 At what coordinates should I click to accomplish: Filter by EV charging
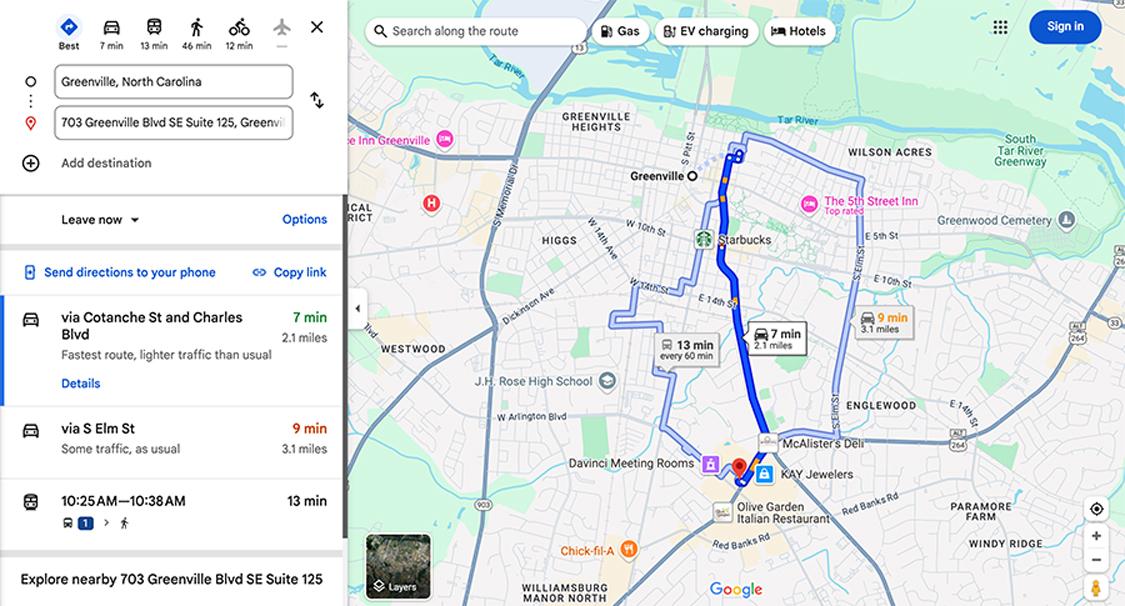point(706,32)
